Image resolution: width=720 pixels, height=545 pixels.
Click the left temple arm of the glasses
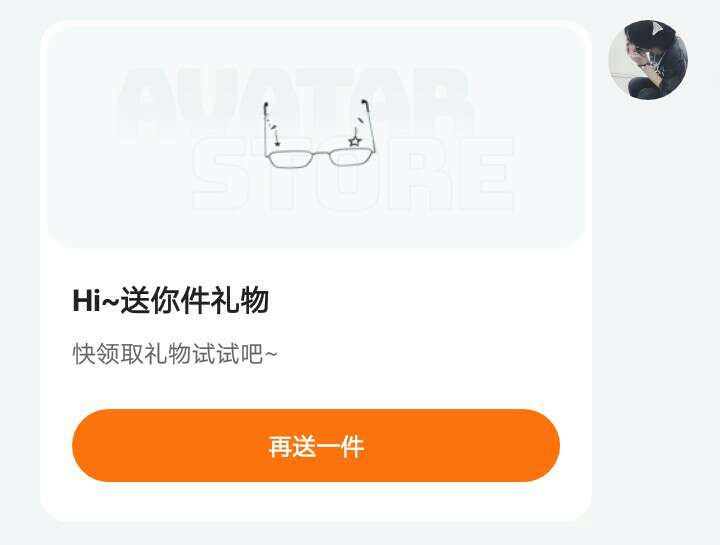pyautogui.click(x=265, y=129)
